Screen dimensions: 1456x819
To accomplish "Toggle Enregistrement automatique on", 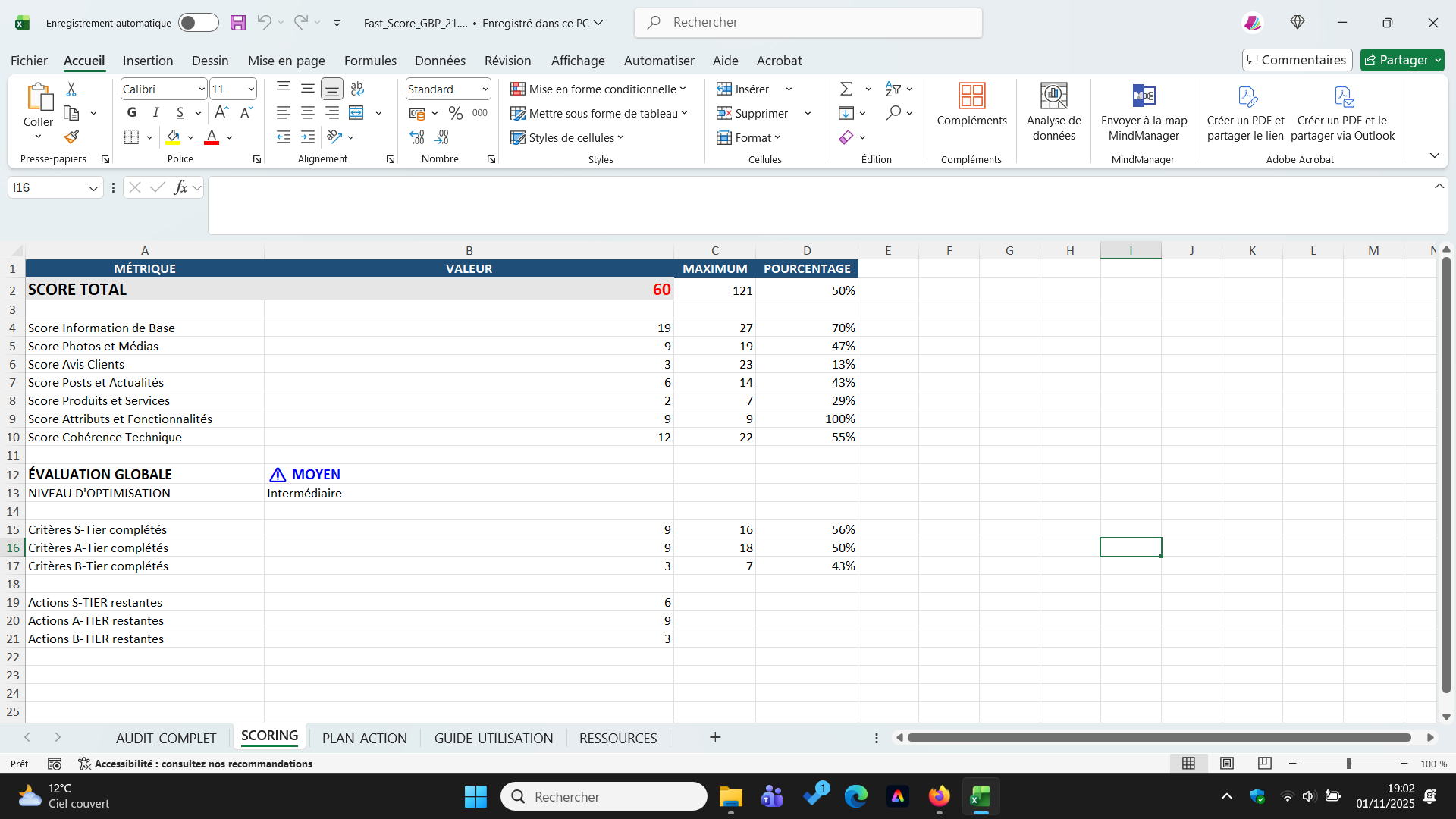I will 198,23.
